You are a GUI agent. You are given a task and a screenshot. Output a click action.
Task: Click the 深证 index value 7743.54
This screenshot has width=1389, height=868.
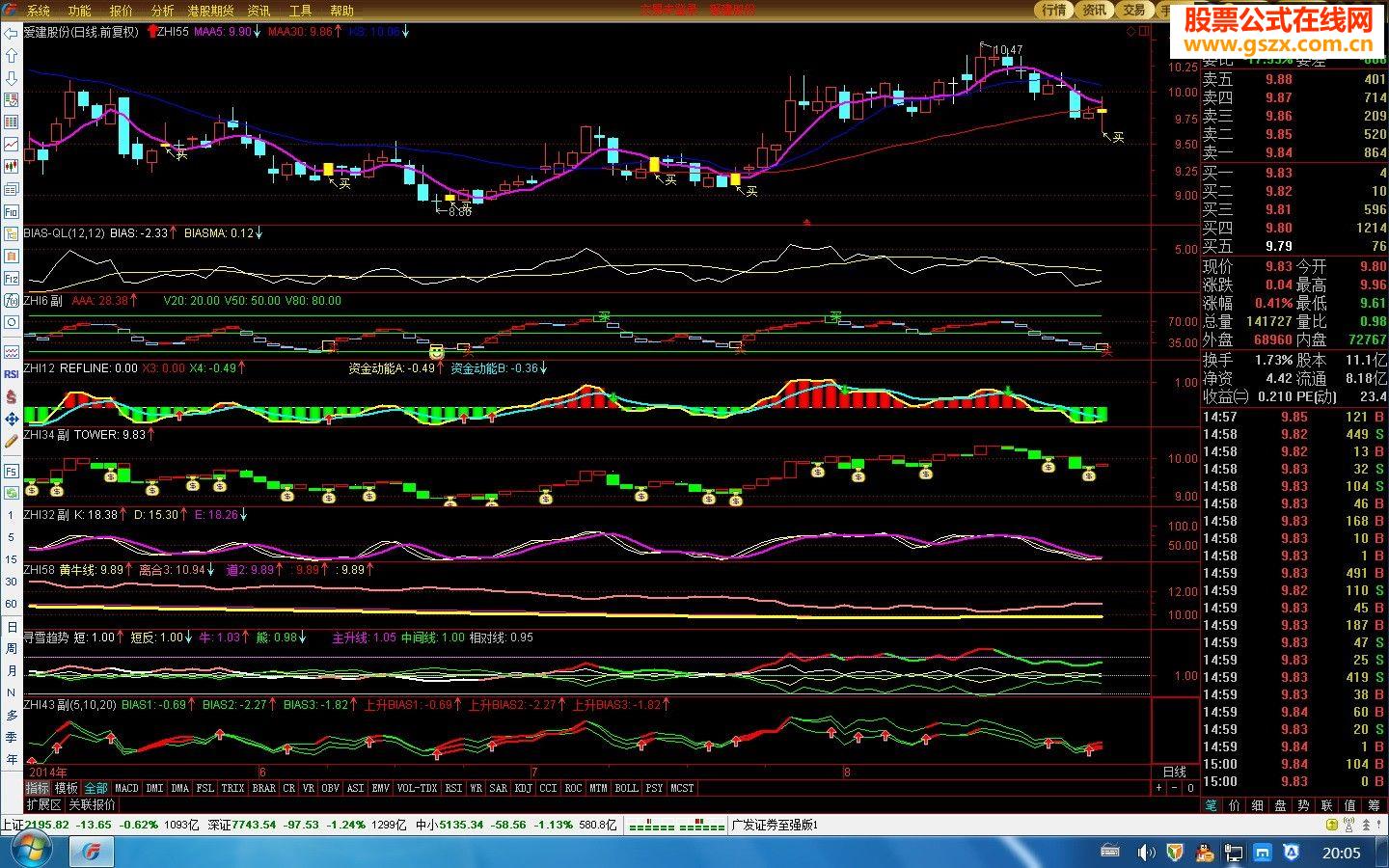click(x=255, y=825)
